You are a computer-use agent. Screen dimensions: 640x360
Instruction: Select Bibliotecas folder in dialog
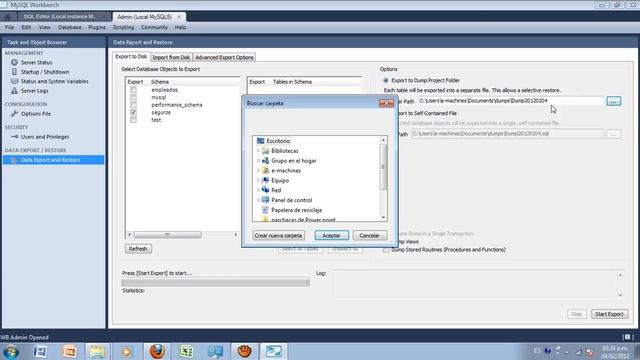(284, 151)
